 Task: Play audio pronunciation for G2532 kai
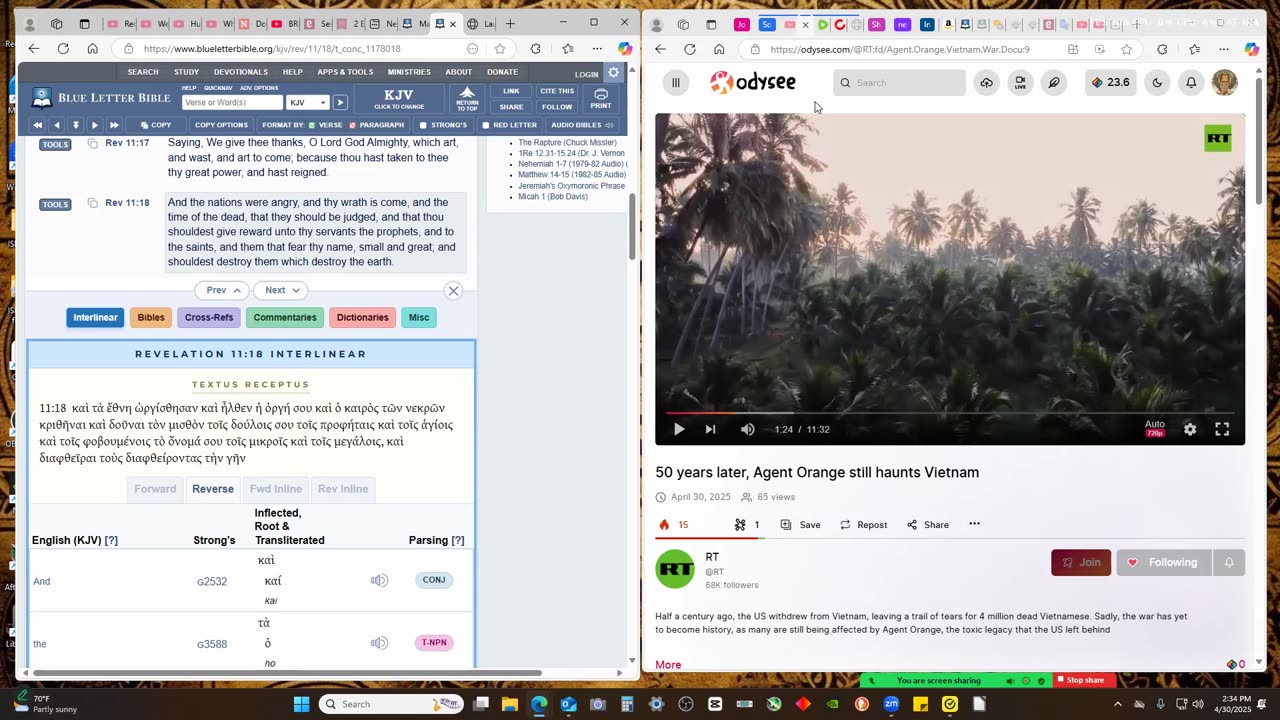(x=379, y=580)
